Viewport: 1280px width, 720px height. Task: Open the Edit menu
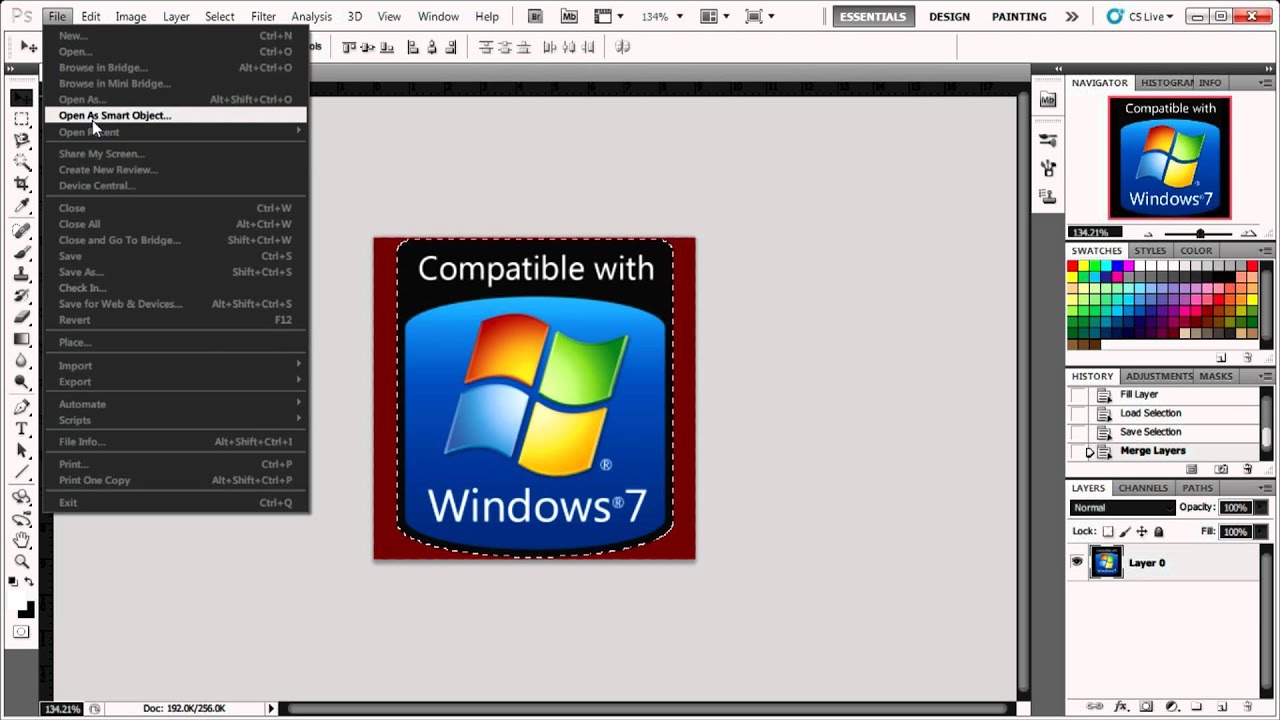pos(91,17)
